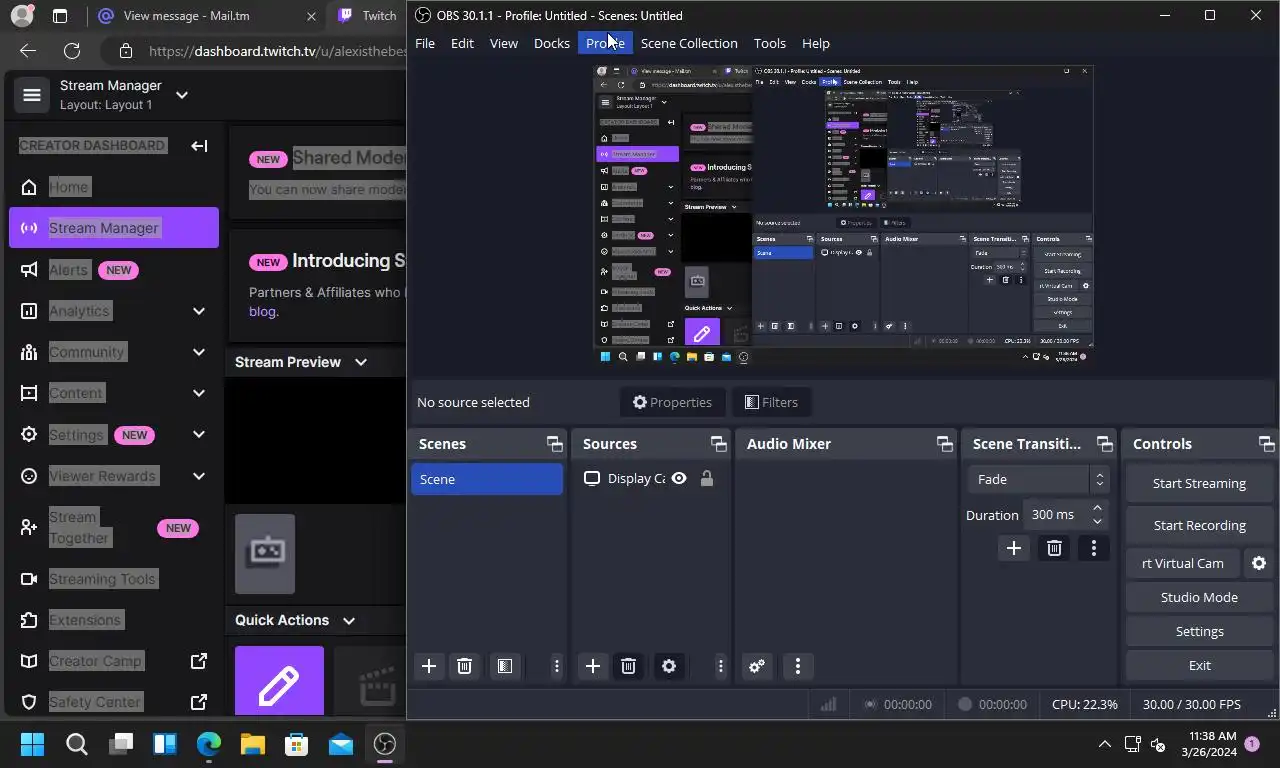Open source properties gear in Sources panel
The height and width of the screenshot is (768, 1280).
pyautogui.click(x=669, y=666)
